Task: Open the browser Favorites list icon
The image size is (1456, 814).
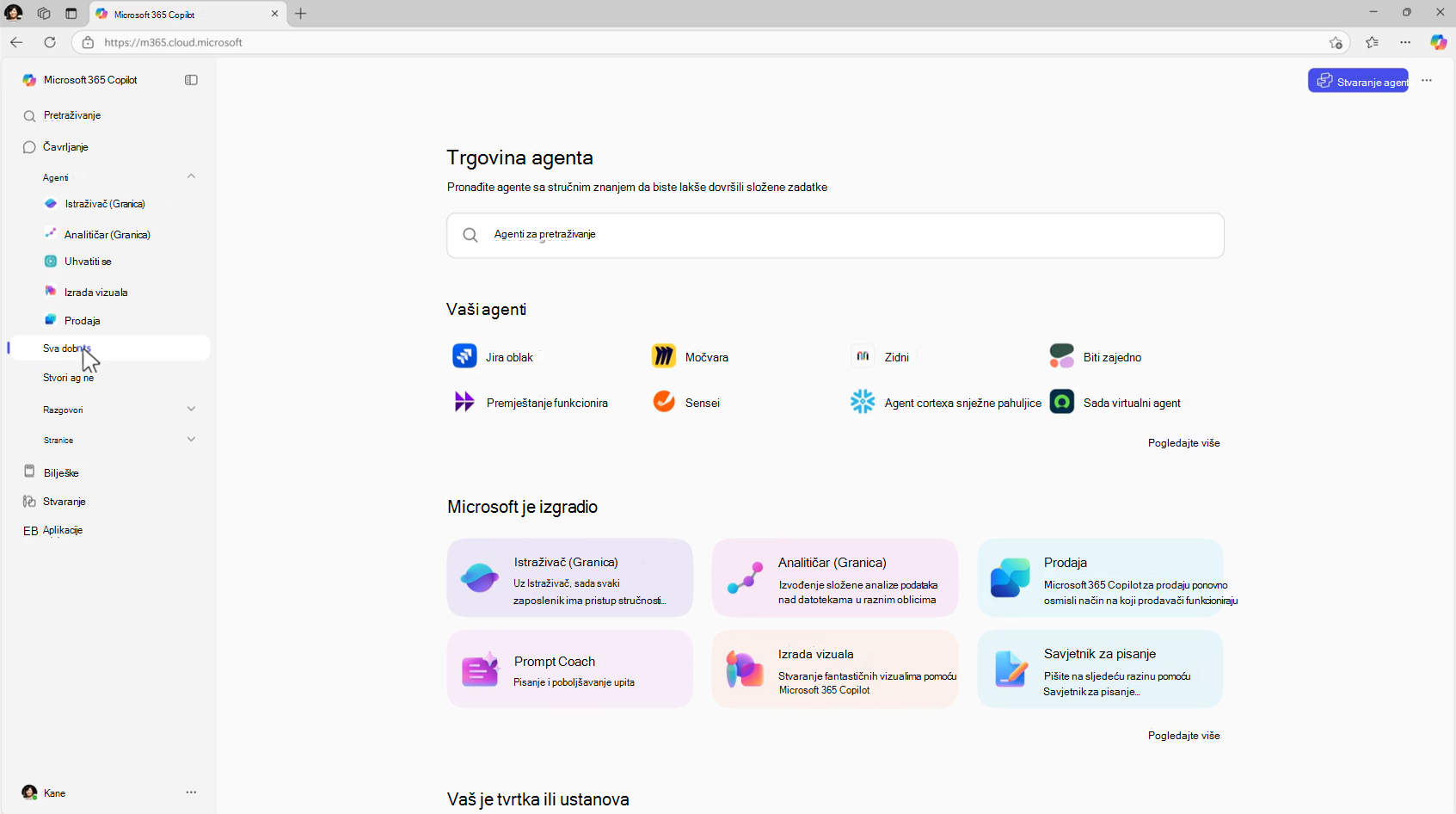Action: pyautogui.click(x=1372, y=42)
